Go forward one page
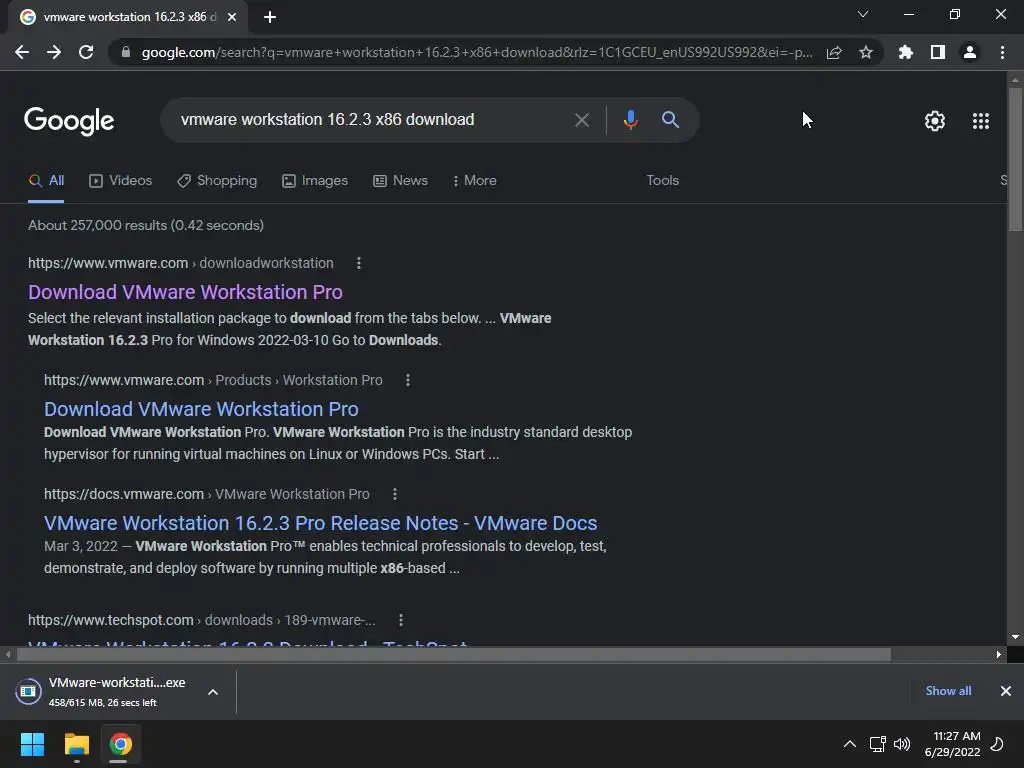The height and width of the screenshot is (768, 1024). tap(54, 52)
